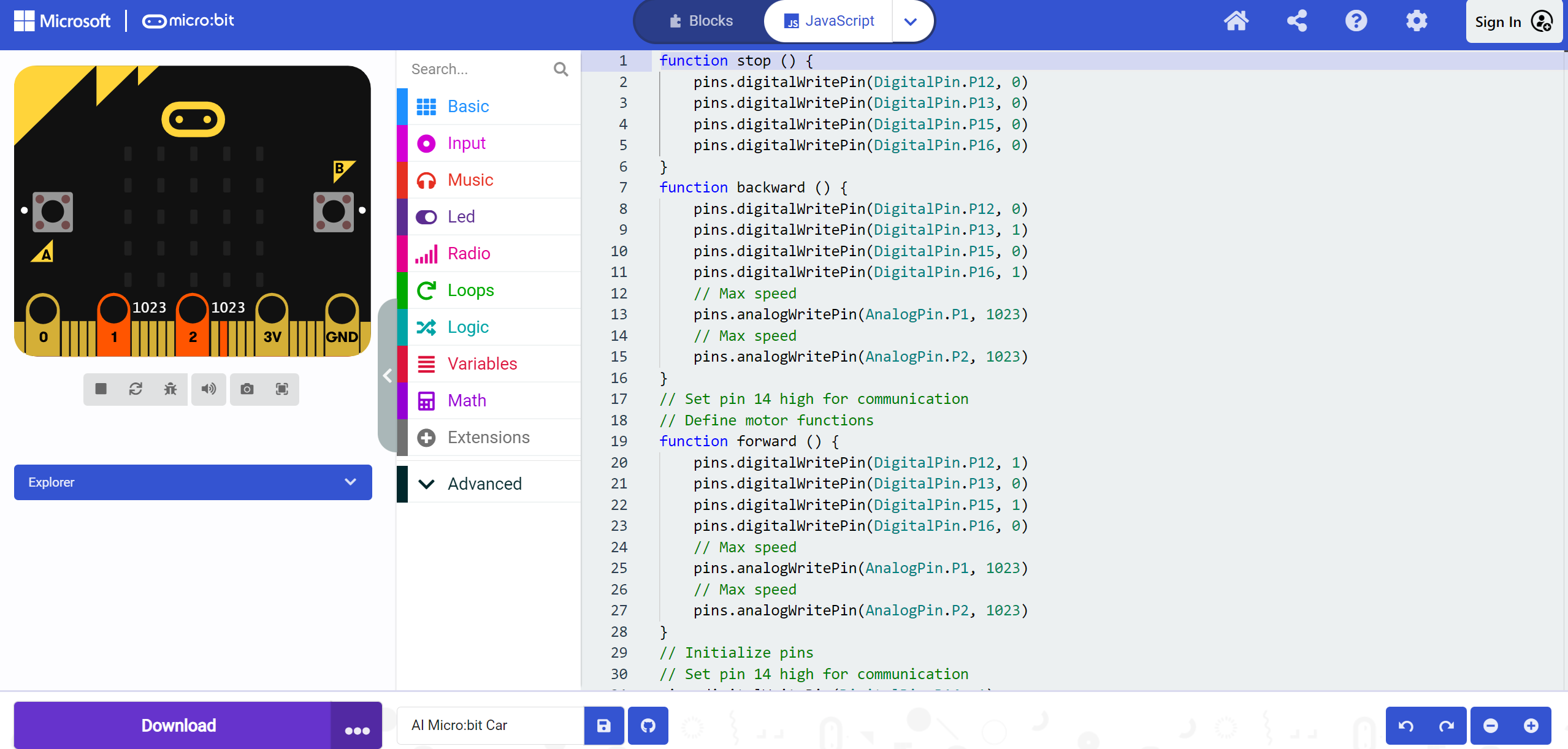Open the Logic toolbox category
1568x749 pixels.
(x=489, y=327)
